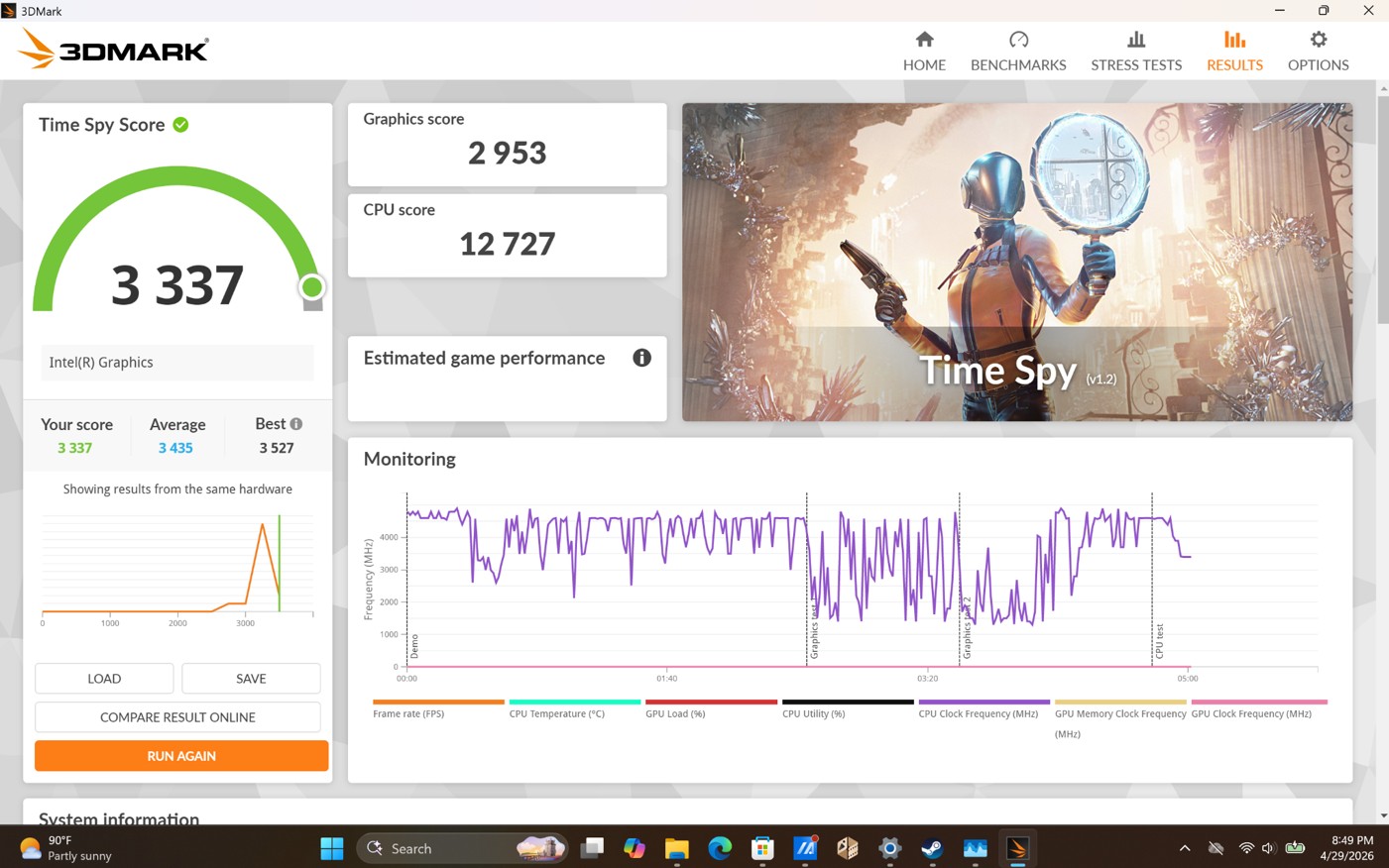Click the Graphics test 2 marker line

960,580
